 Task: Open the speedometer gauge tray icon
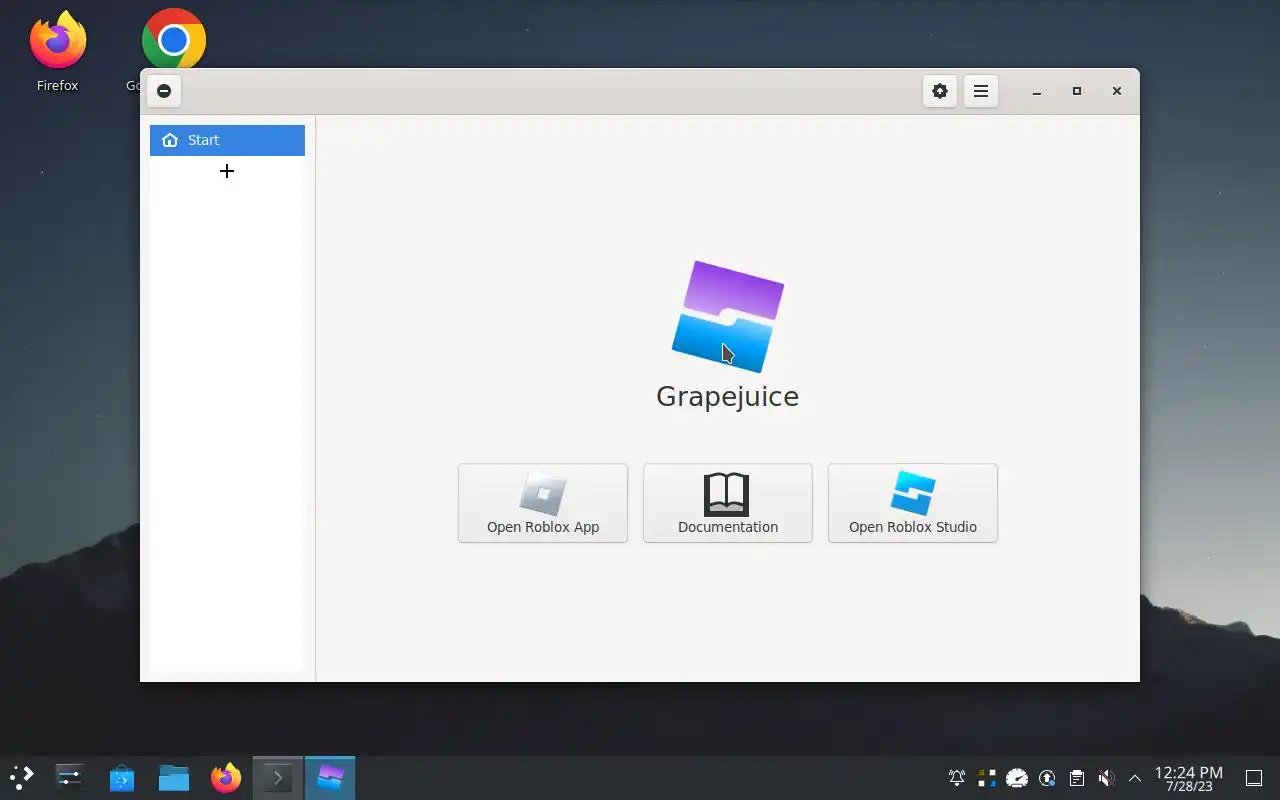pyautogui.click(x=1017, y=778)
